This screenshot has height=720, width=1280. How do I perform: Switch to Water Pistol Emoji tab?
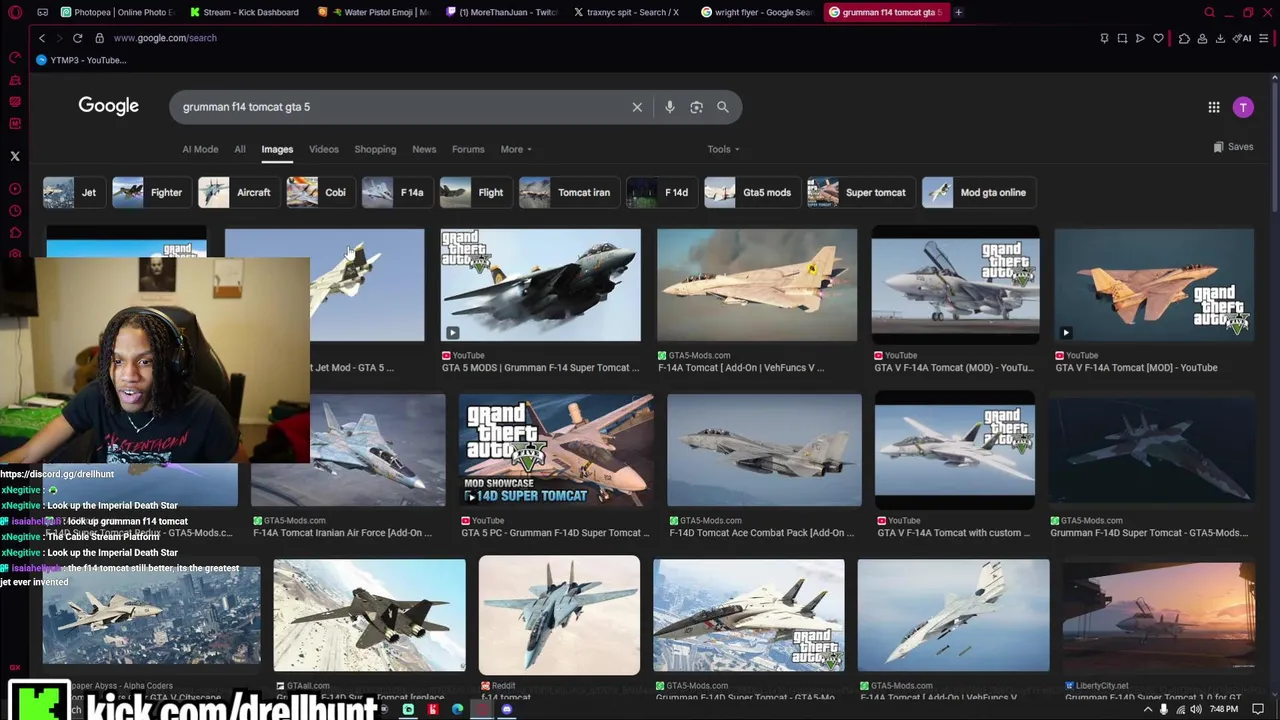tap(374, 12)
